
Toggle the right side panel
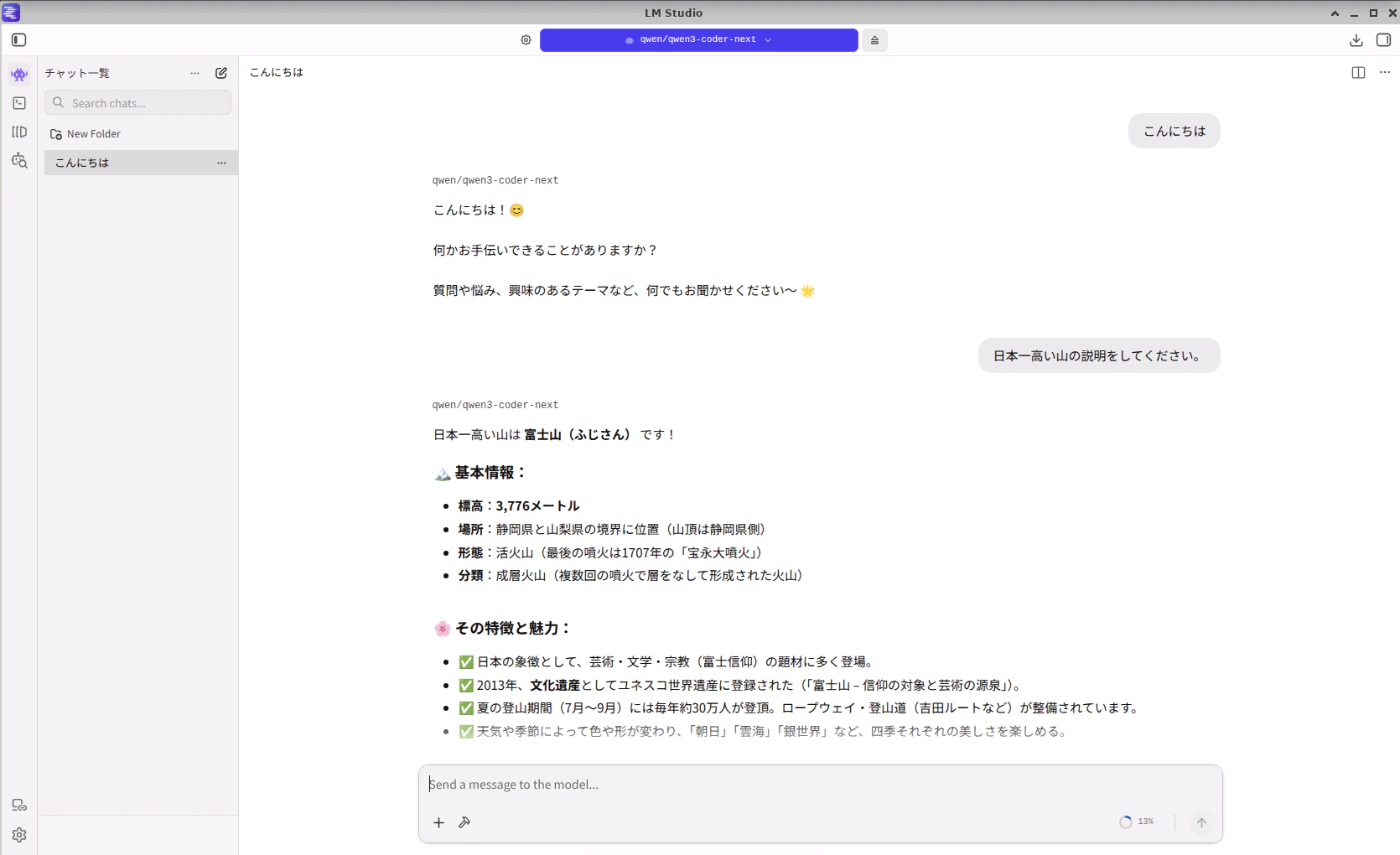coord(1383,40)
